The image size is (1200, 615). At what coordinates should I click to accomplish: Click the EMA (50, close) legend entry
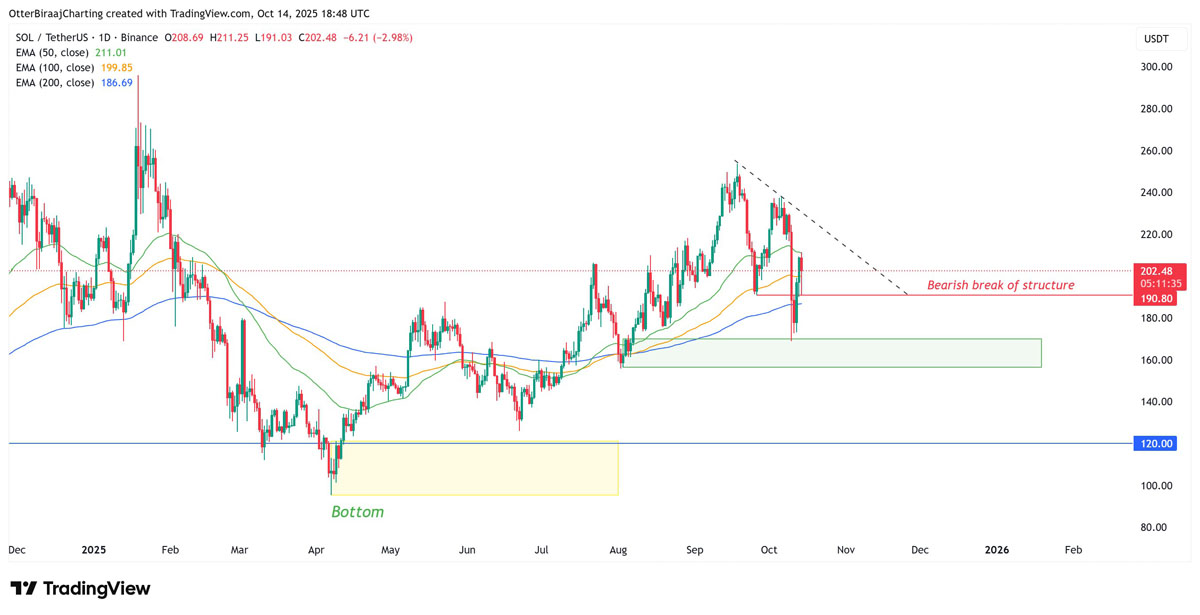(x=50, y=53)
